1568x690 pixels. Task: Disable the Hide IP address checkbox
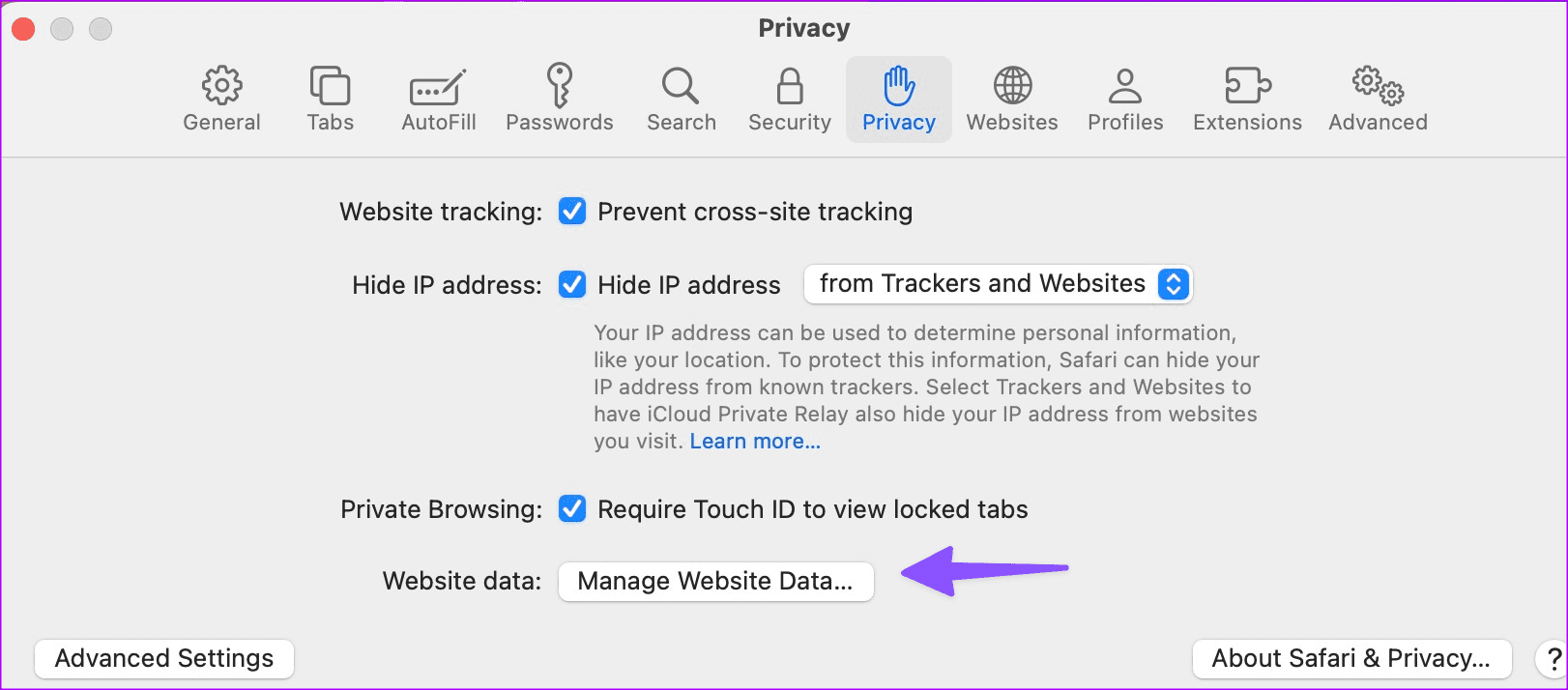[572, 284]
